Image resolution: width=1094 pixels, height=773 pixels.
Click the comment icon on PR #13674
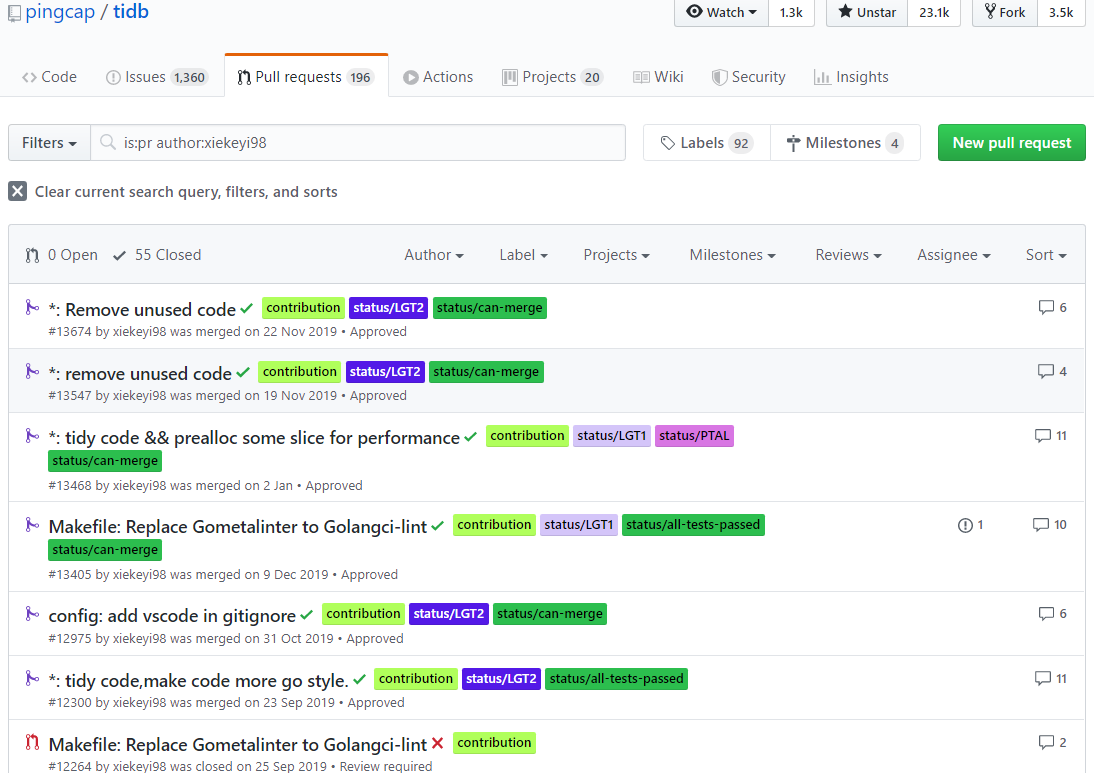[1046, 308]
